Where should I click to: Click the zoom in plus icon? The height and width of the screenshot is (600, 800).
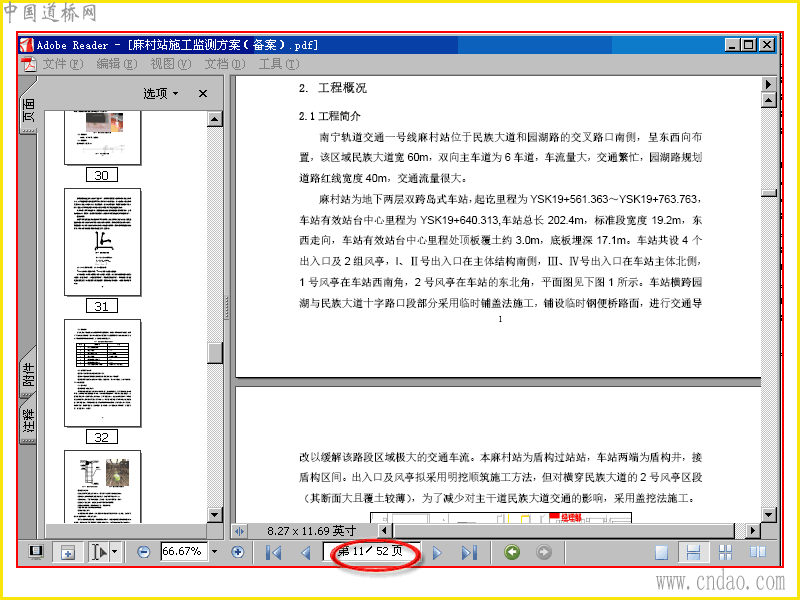pyautogui.click(x=237, y=552)
